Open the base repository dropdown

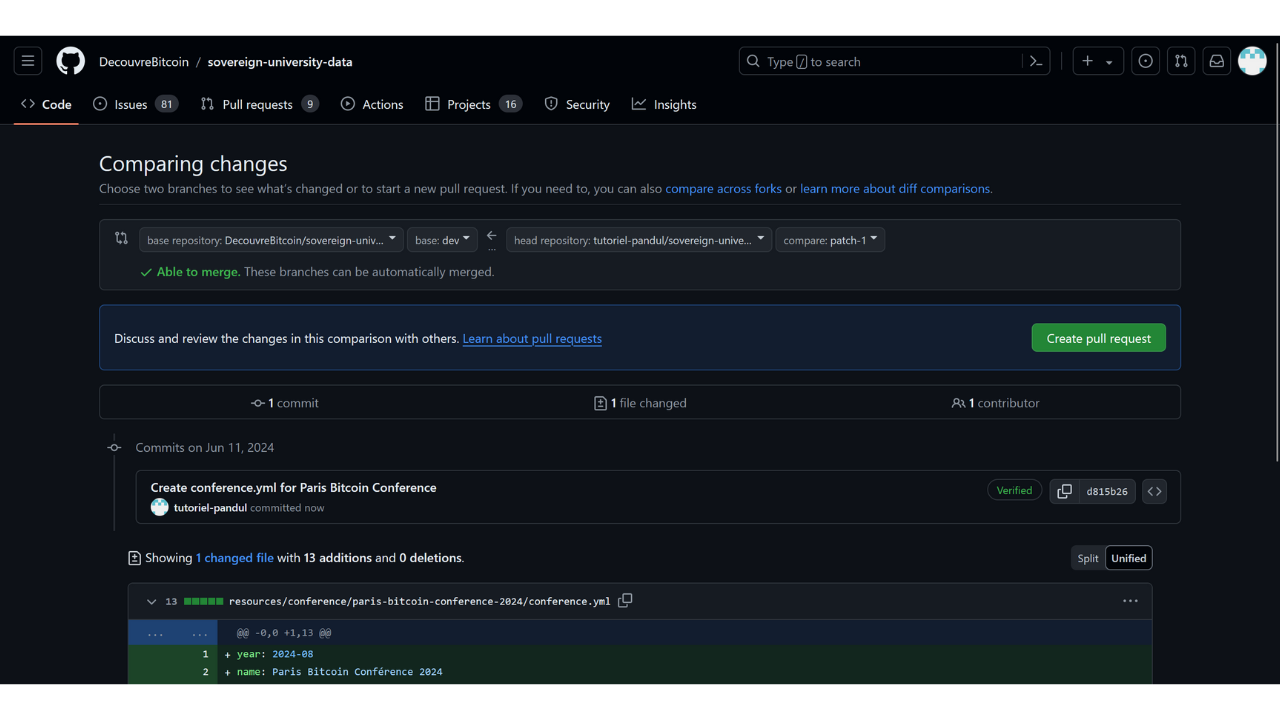271,240
